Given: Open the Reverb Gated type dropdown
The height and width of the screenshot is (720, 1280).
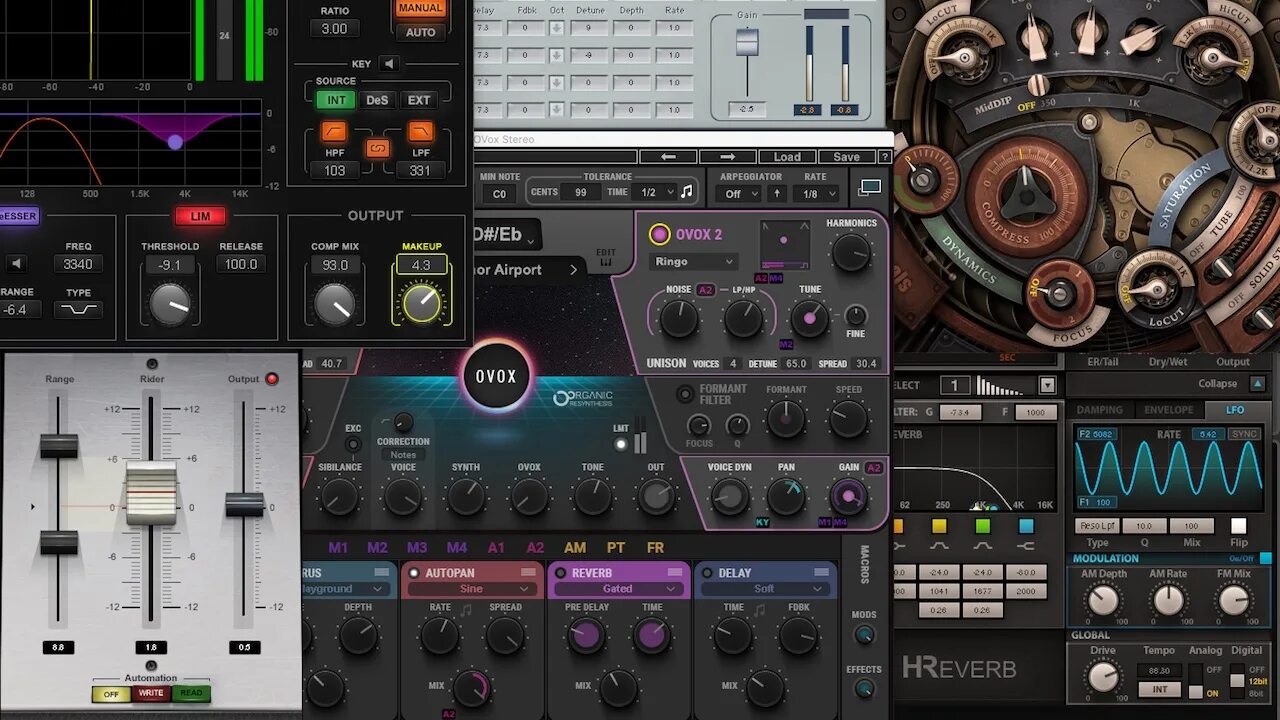Looking at the screenshot, I should point(617,589).
